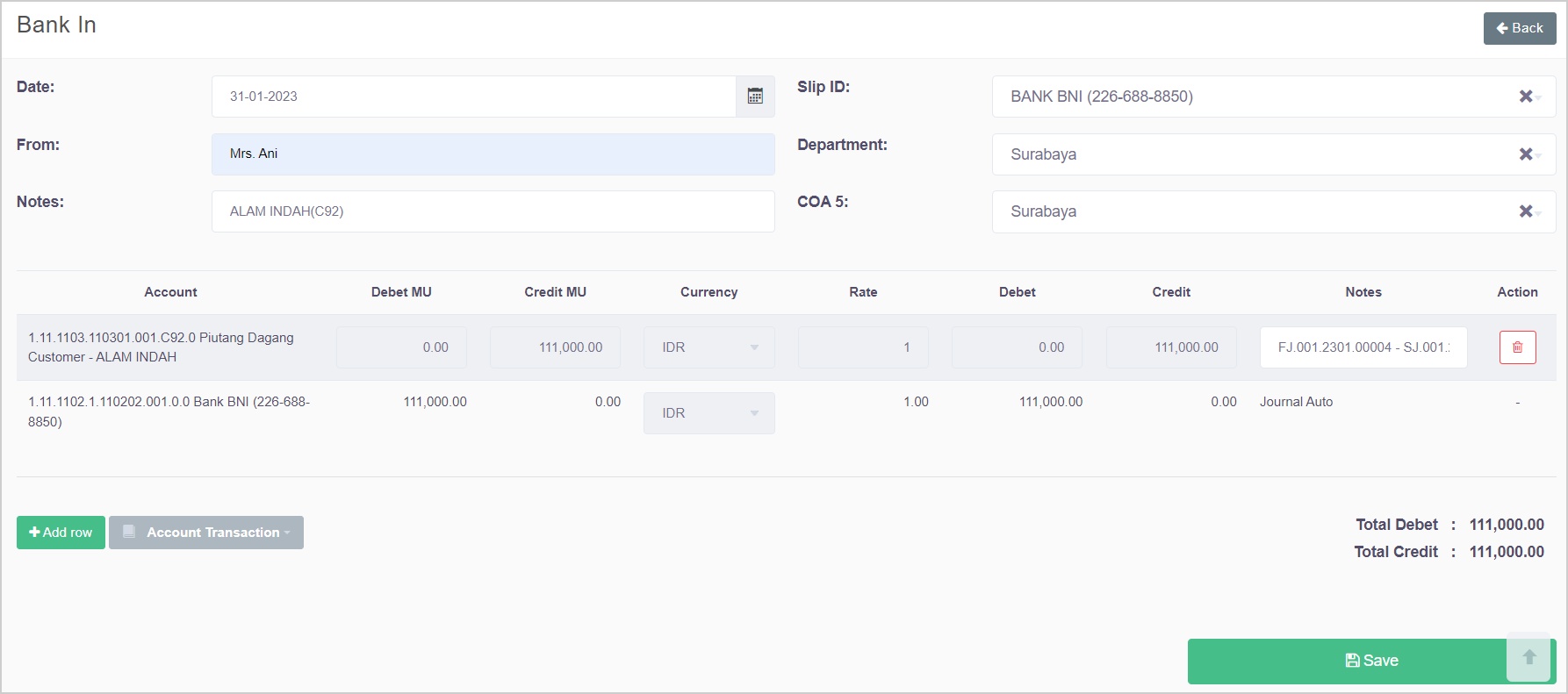Click the Credit MU field in first row
The width and height of the screenshot is (1568, 694).
pyautogui.click(x=555, y=347)
